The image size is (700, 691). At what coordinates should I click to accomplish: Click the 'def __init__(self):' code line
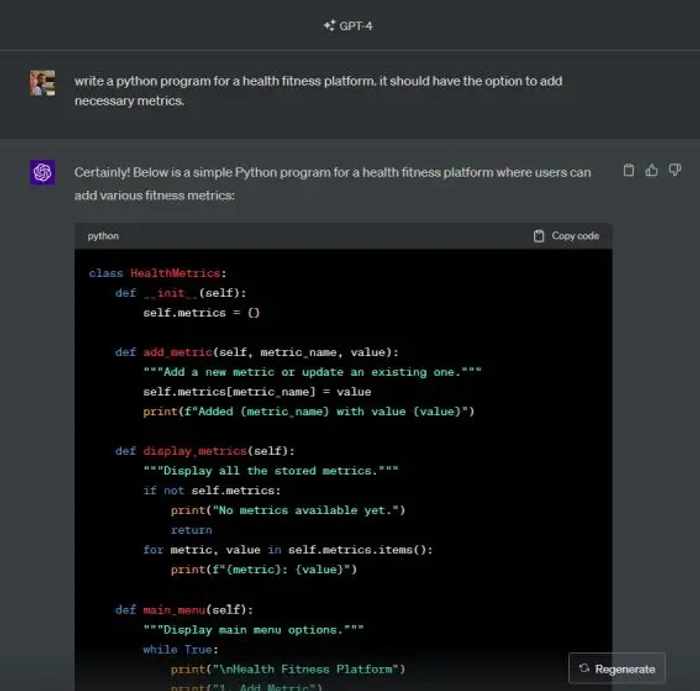pos(180,293)
